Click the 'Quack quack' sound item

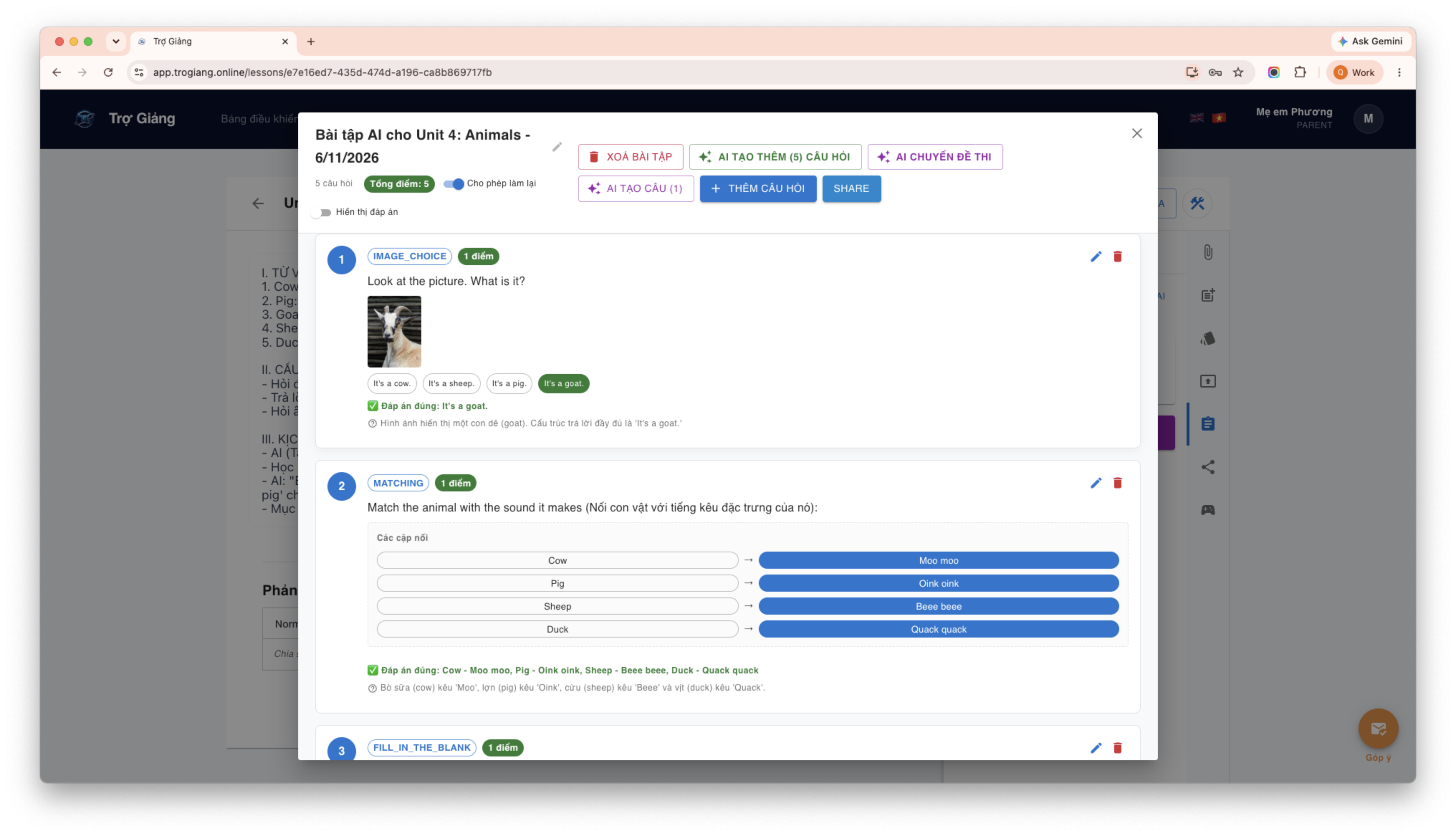938,629
